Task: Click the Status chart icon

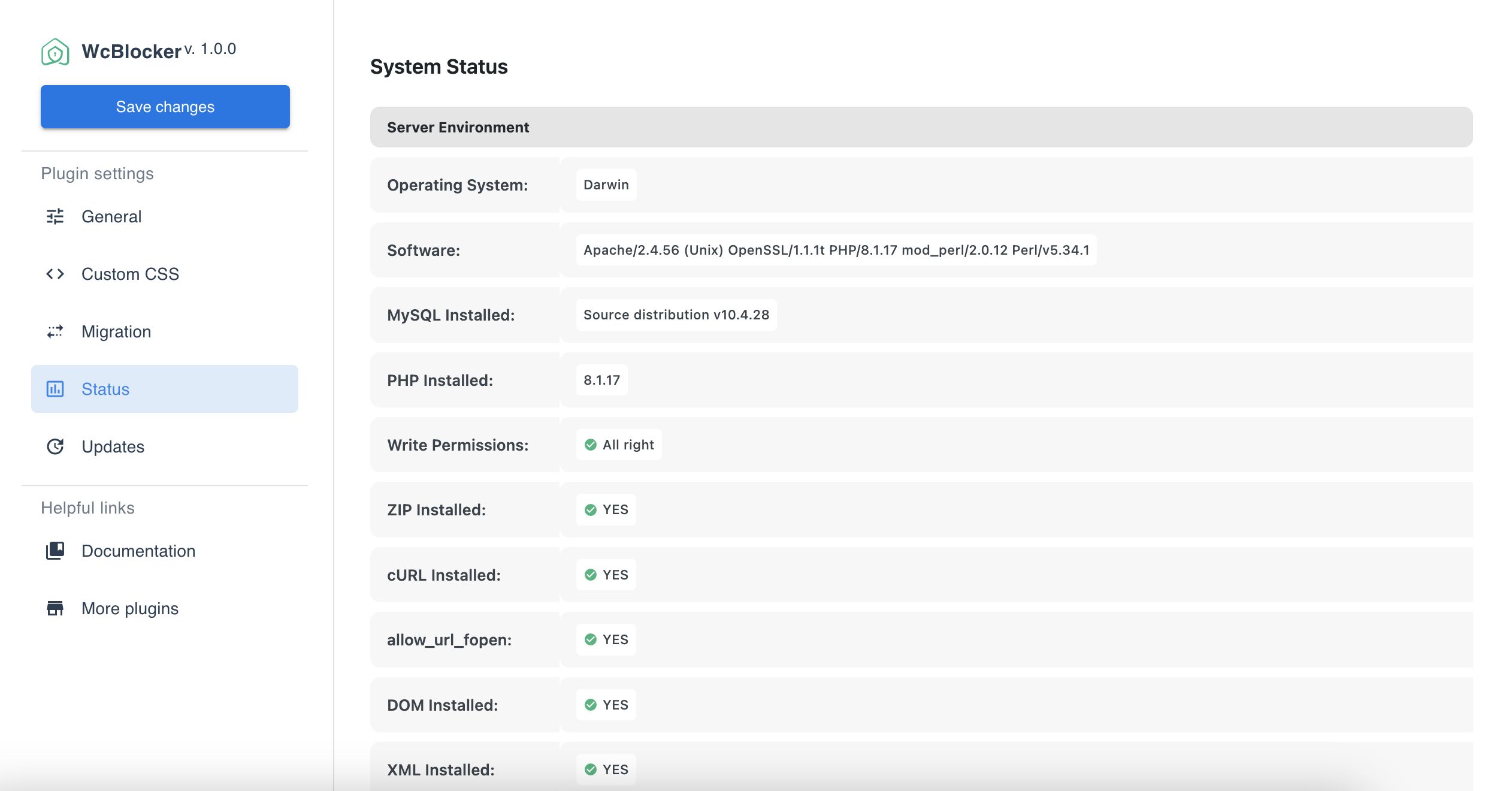Action: point(55,389)
